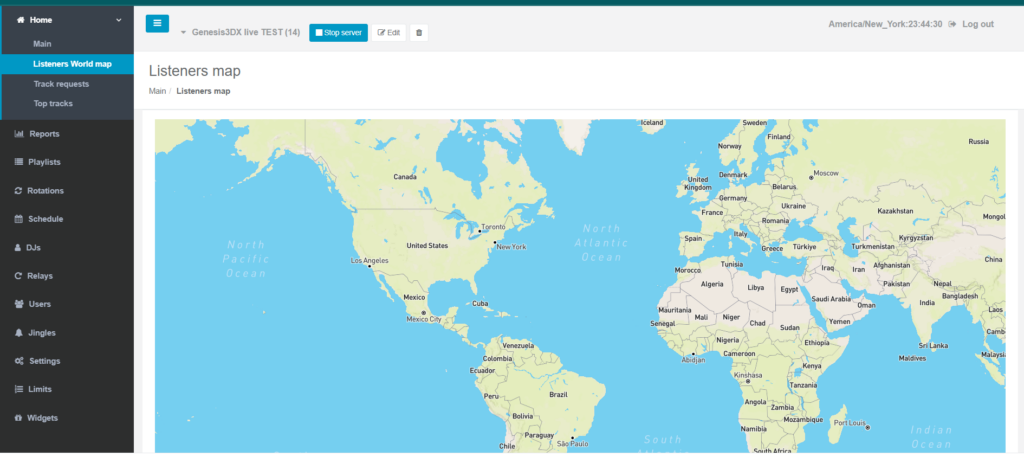1024x476 pixels.
Task: Open the Track requests submenu item
Action: pos(61,84)
